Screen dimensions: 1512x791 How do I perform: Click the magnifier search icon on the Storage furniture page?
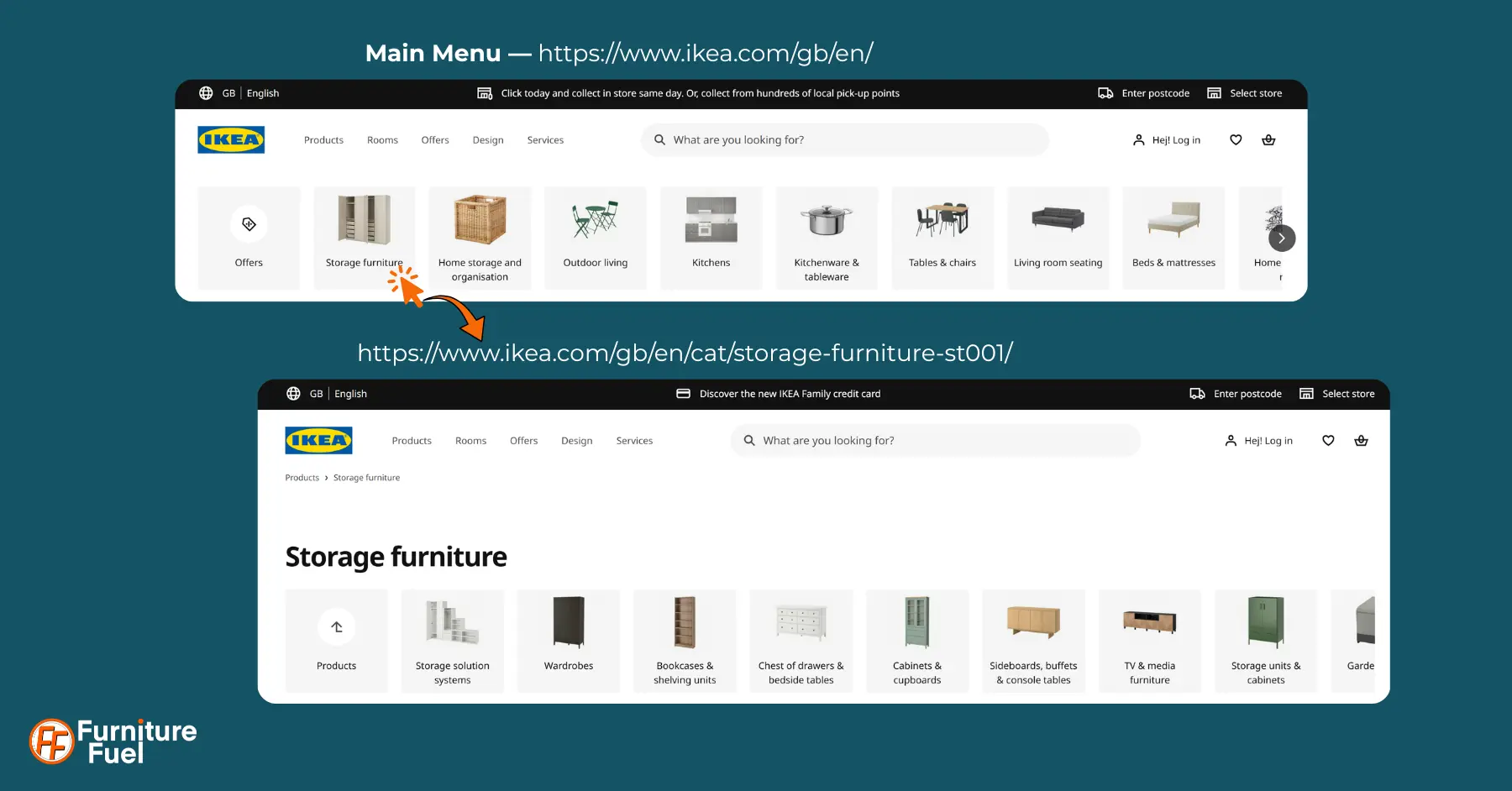749,441
